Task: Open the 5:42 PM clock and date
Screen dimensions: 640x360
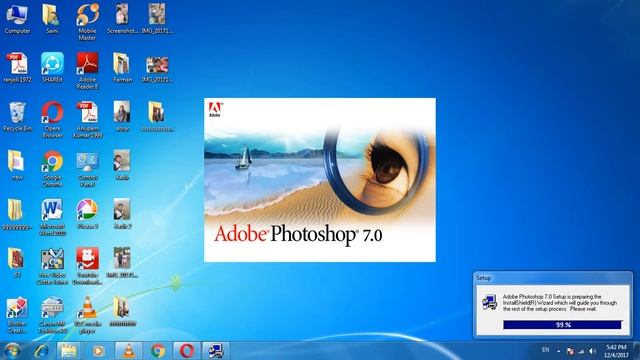Action: pyautogui.click(x=616, y=351)
